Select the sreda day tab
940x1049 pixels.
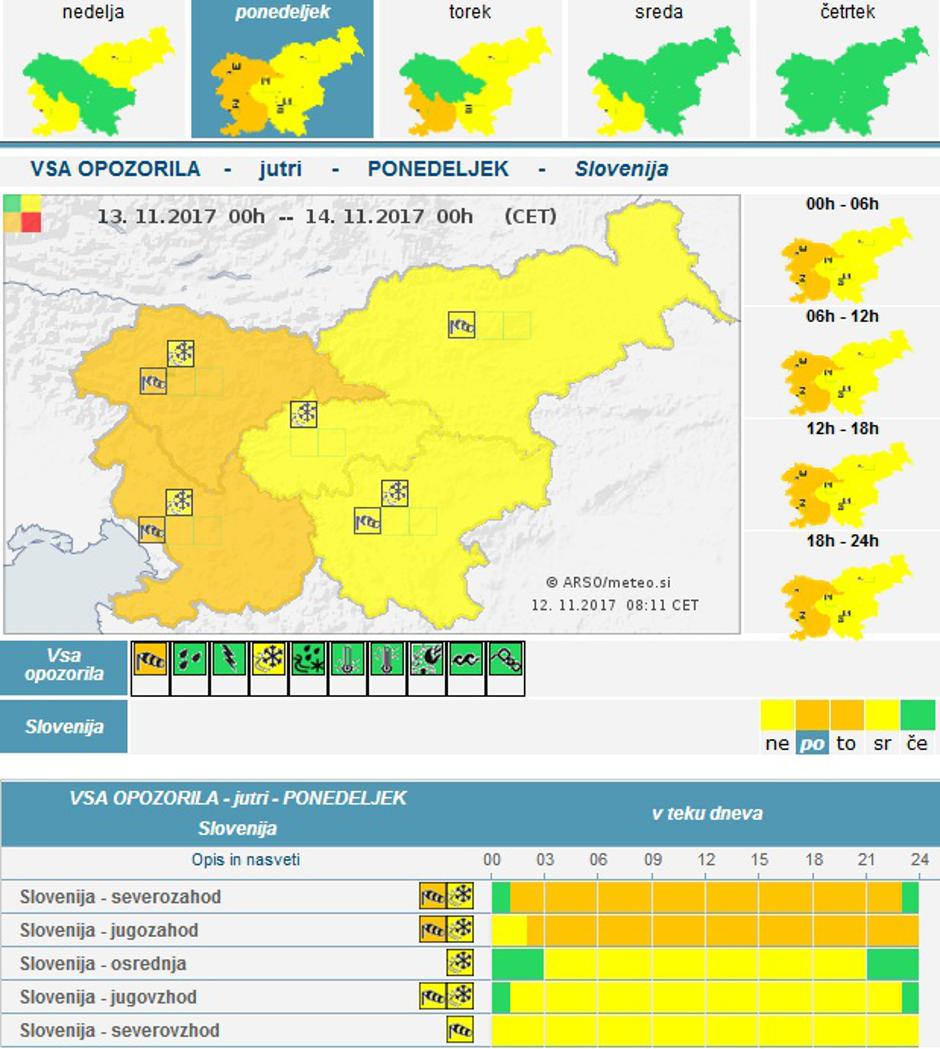659,70
